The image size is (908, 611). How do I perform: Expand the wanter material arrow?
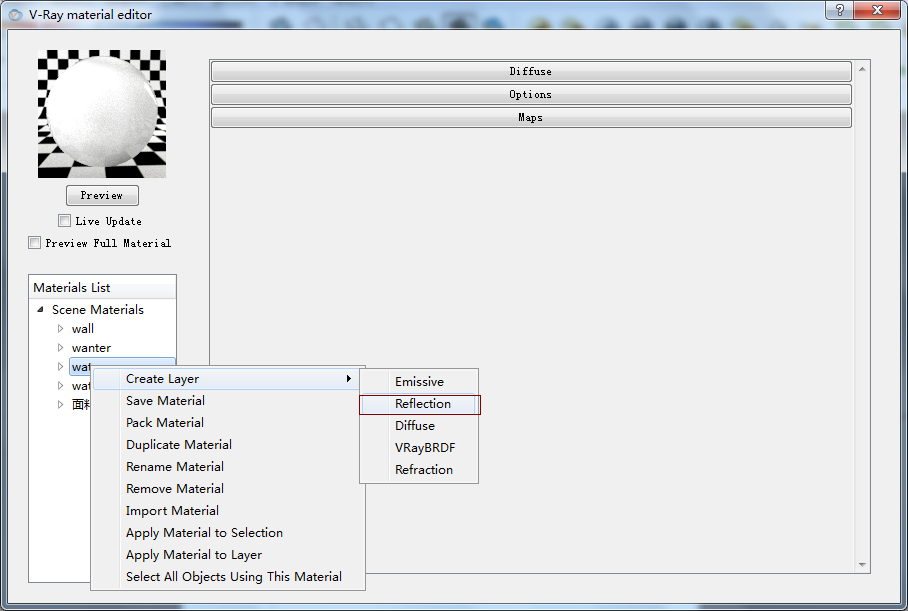(x=60, y=348)
